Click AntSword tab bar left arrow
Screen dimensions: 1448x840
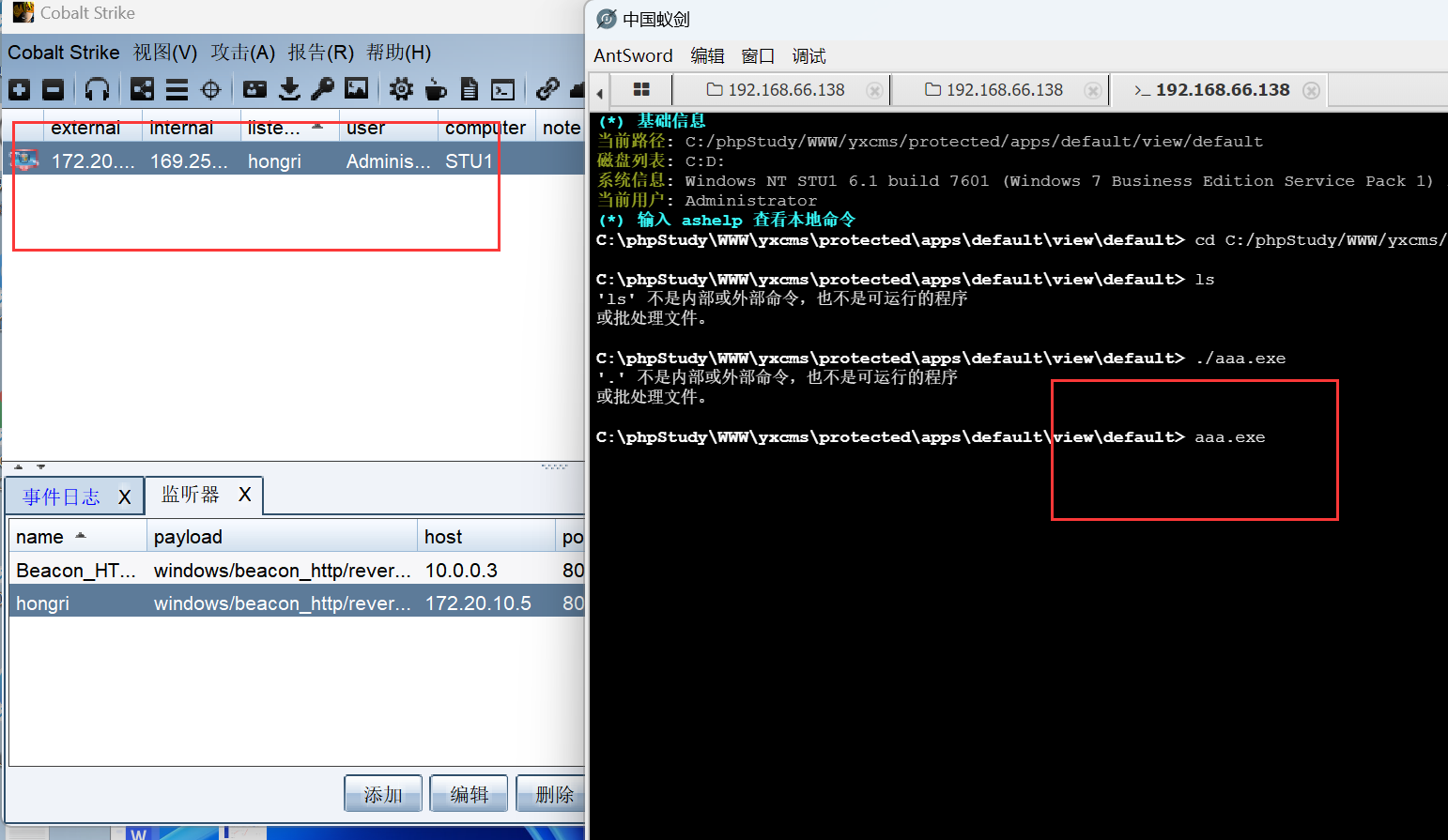click(599, 92)
